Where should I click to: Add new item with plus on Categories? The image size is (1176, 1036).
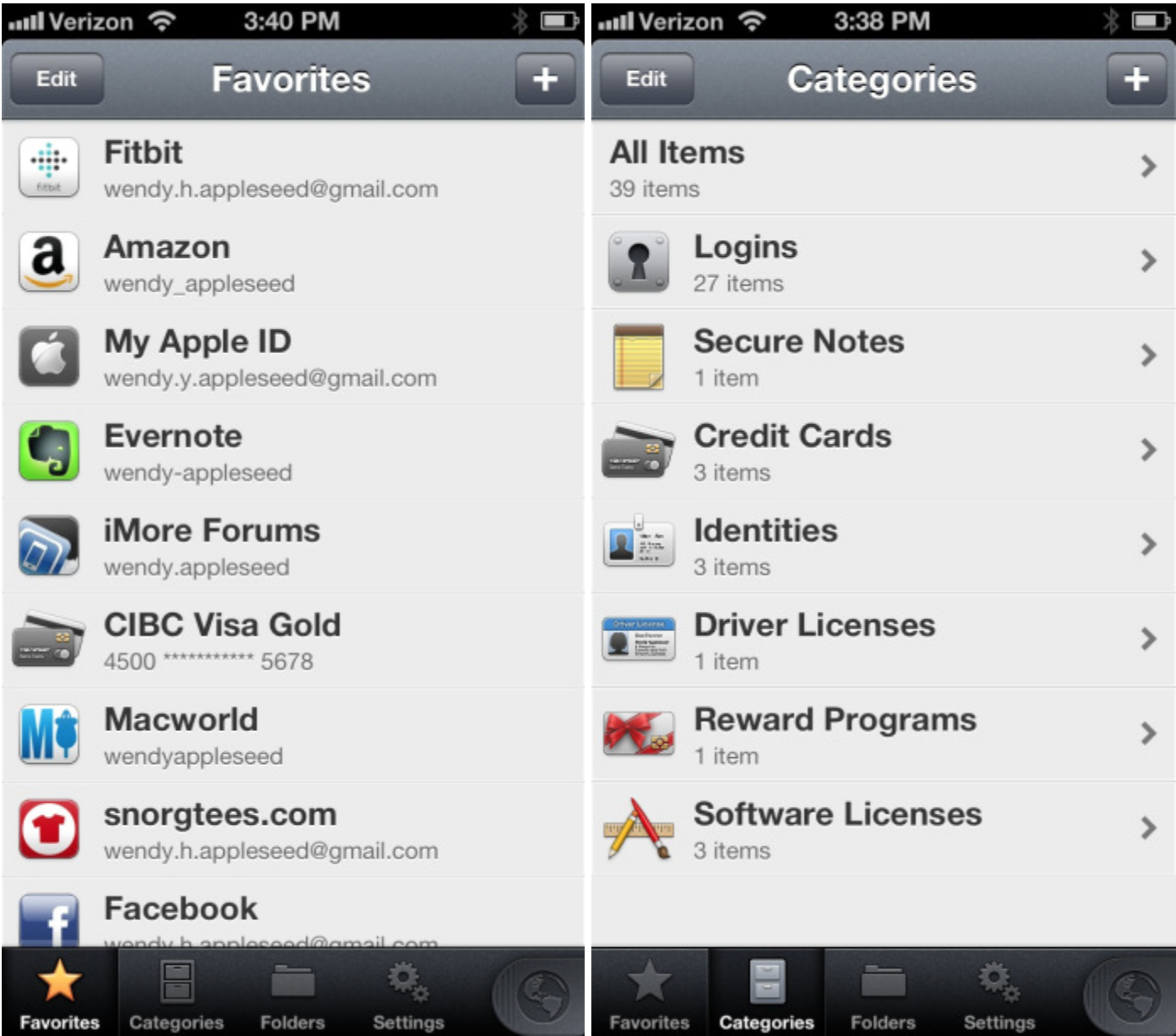[1136, 79]
